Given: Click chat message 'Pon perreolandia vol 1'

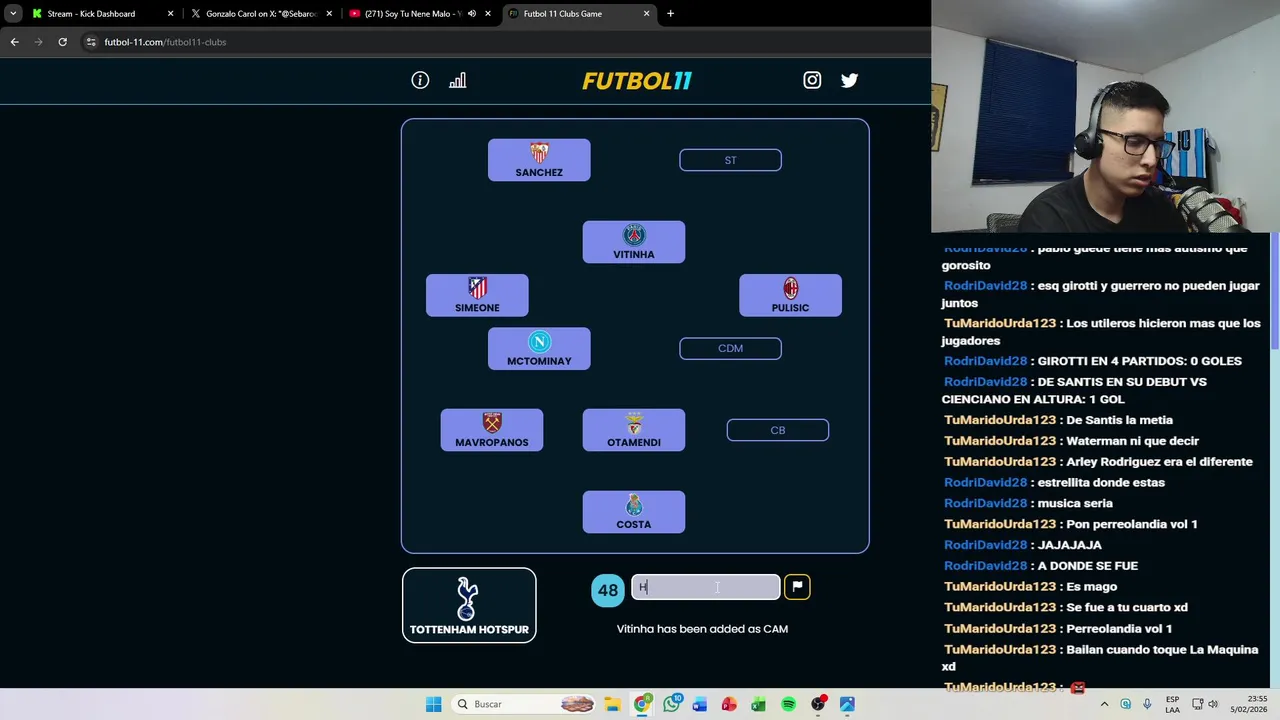Looking at the screenshot, I should 1132,524.
